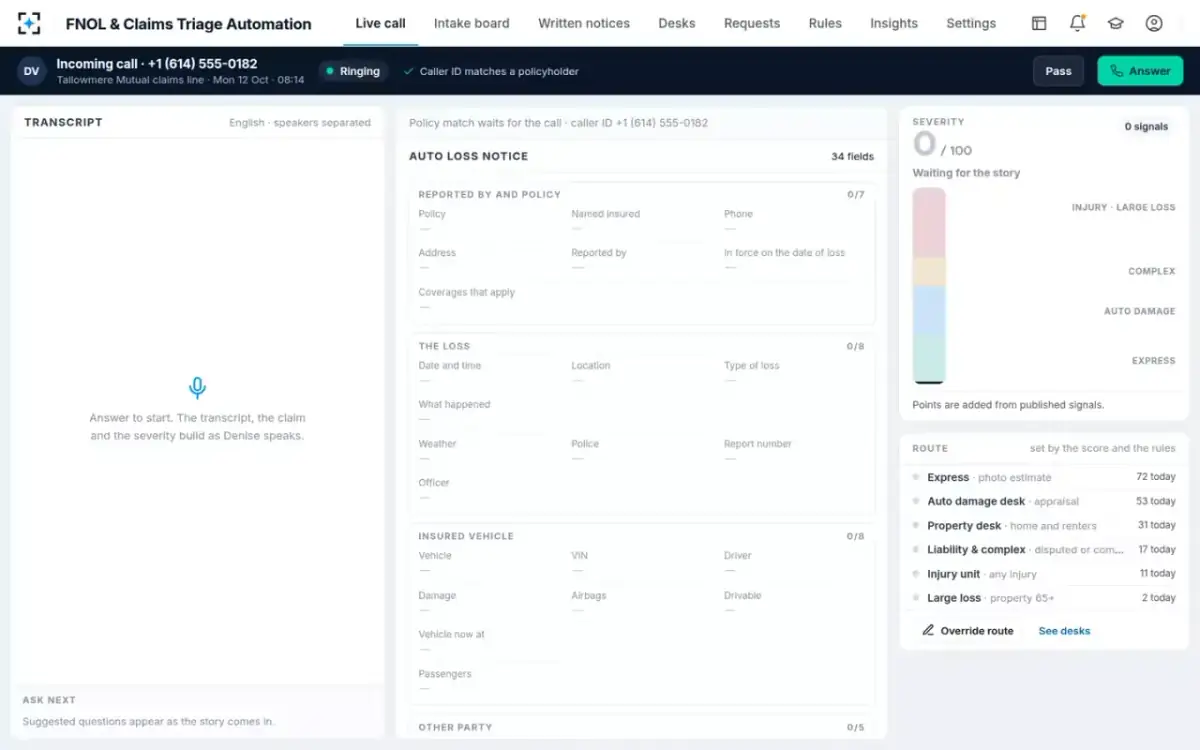Click the Drivable field
Viewport: 1200px width, 750px height.
(796, 603)
